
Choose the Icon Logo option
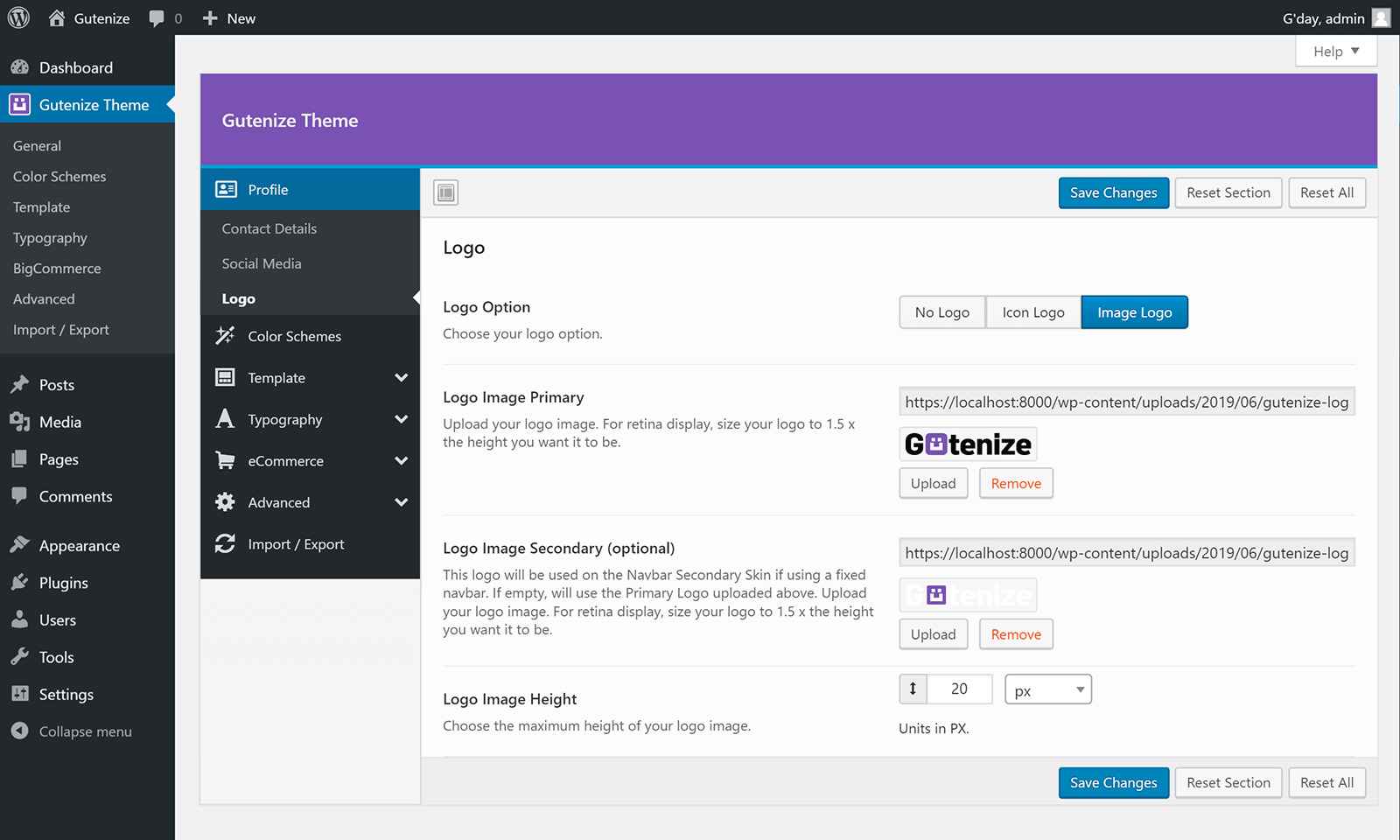(x=1032, y=312)
